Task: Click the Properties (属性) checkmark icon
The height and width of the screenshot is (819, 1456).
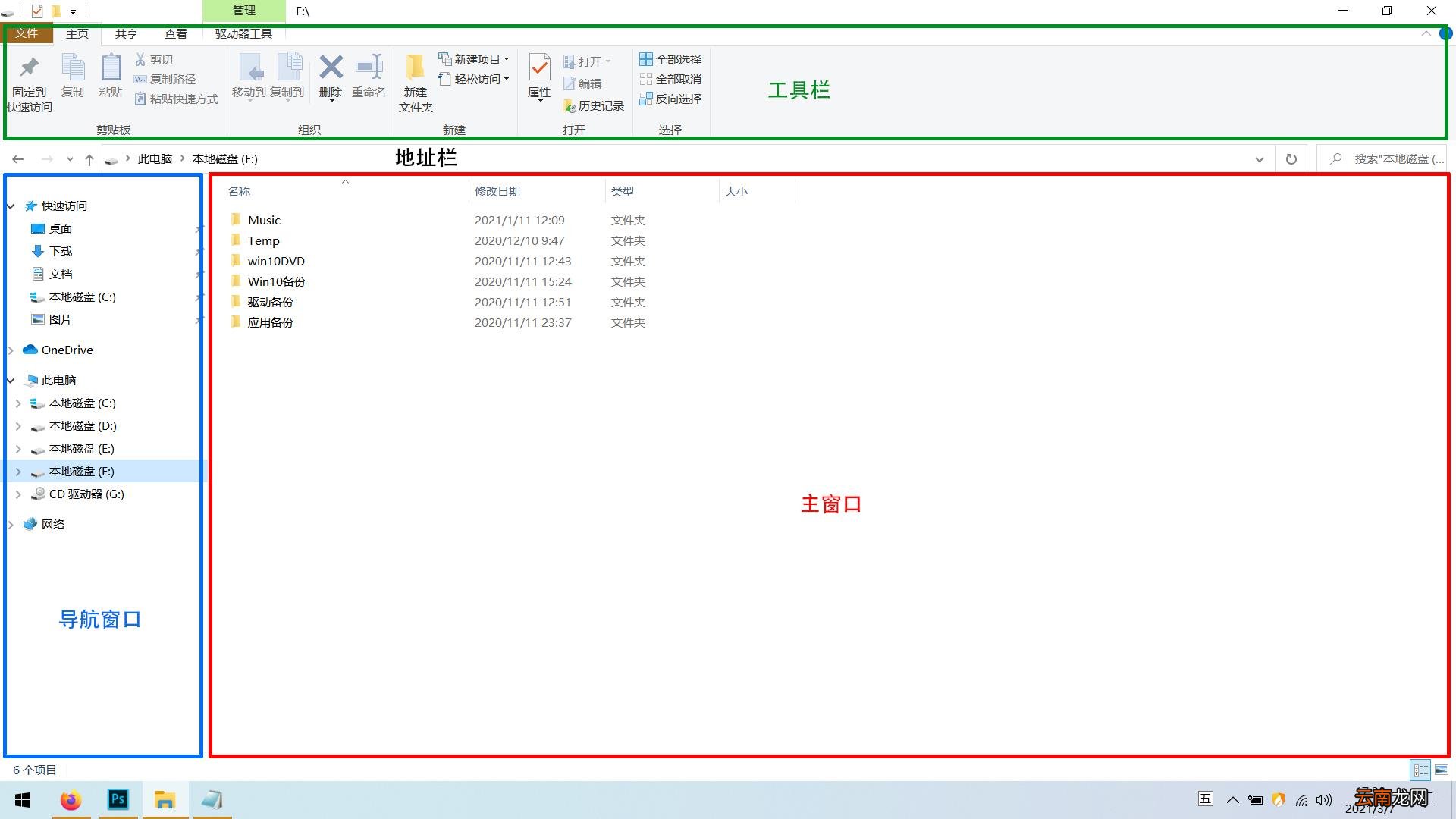Action: point(539,67)
